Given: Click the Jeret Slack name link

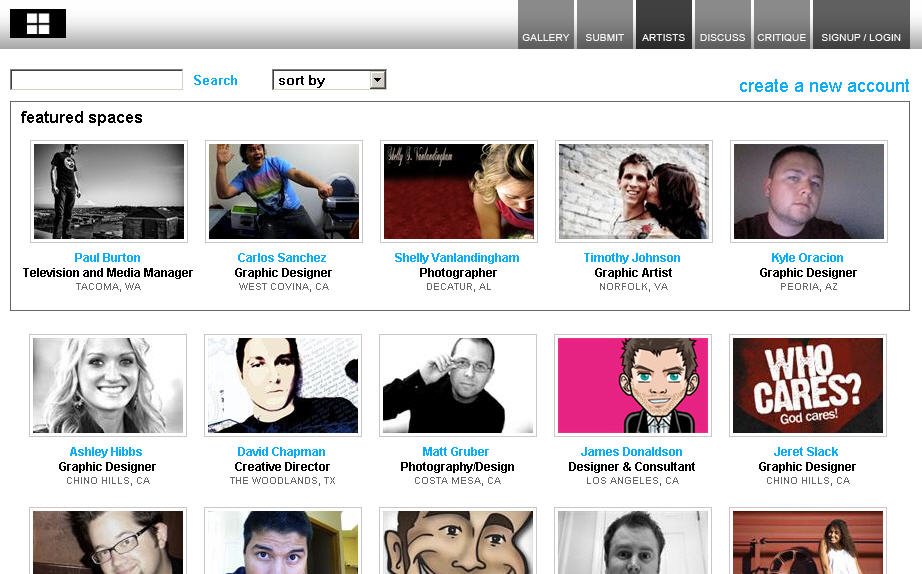Looking at the screenshot, I should tap(806, 452).
